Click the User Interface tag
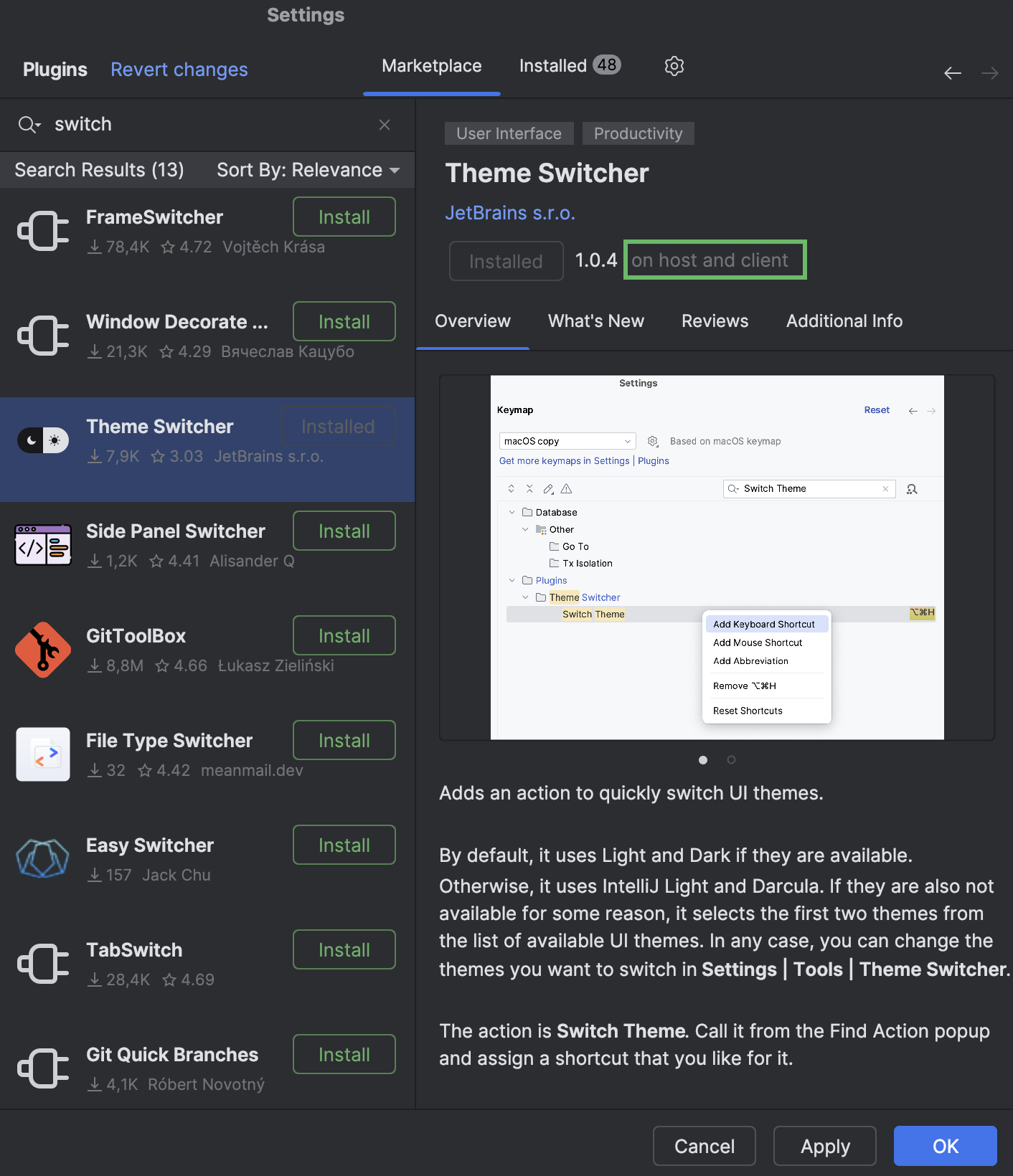The image size is (1013, 1176). point(509,133)
